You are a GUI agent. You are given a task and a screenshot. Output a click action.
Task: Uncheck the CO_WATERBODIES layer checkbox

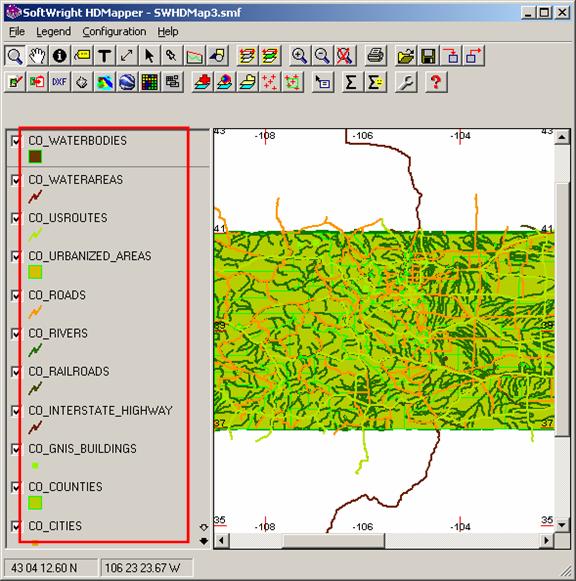(16, 141)
